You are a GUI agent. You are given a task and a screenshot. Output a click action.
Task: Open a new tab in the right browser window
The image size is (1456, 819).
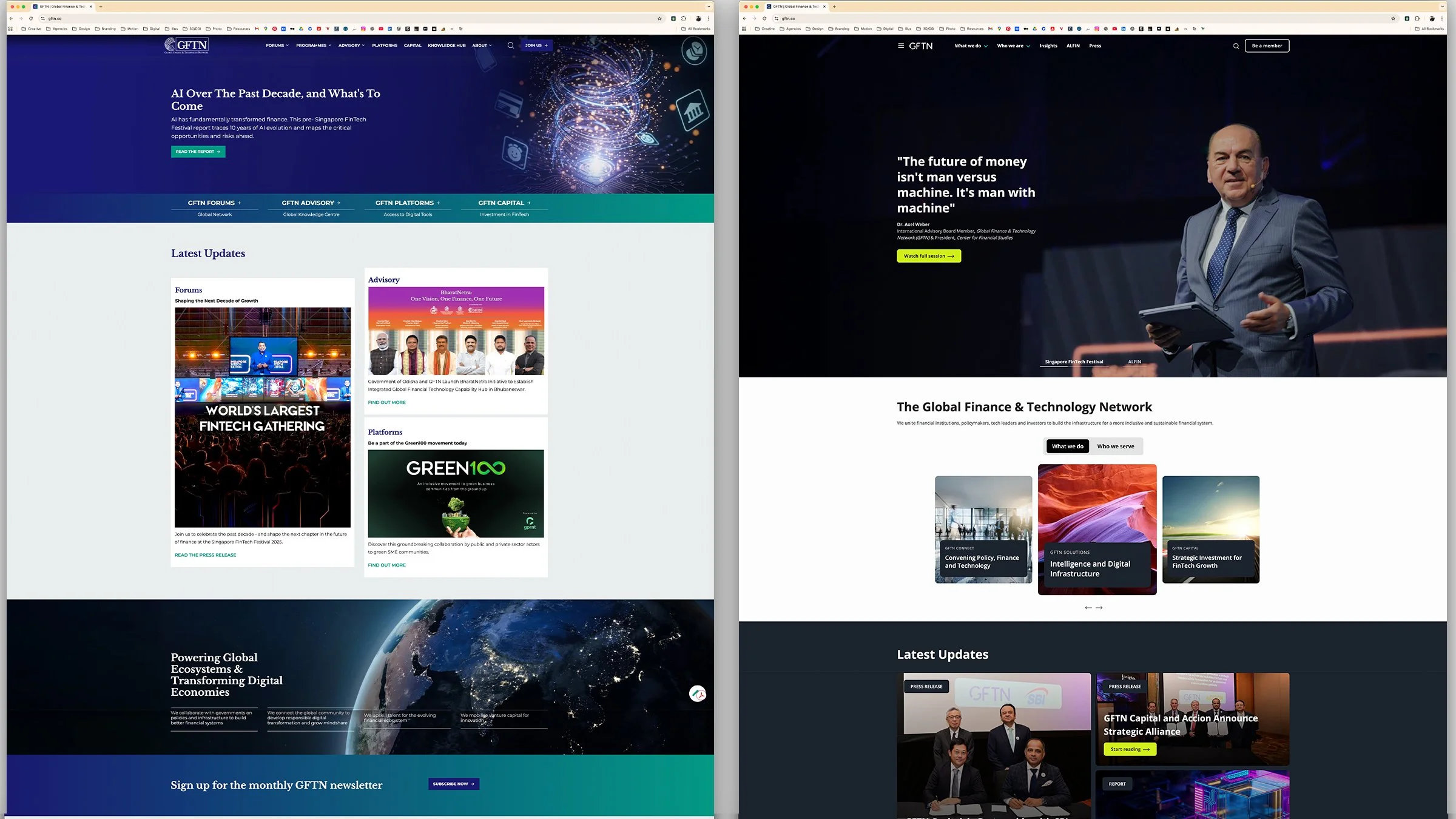click(834, 7)
